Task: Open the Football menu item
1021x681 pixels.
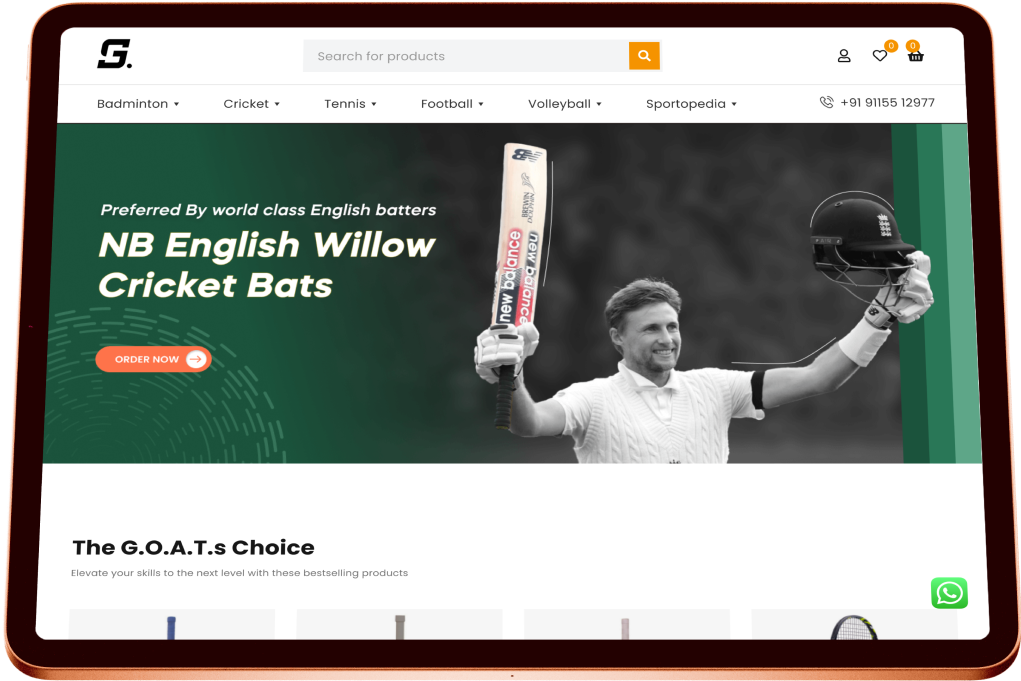Action: click(452, 104)
